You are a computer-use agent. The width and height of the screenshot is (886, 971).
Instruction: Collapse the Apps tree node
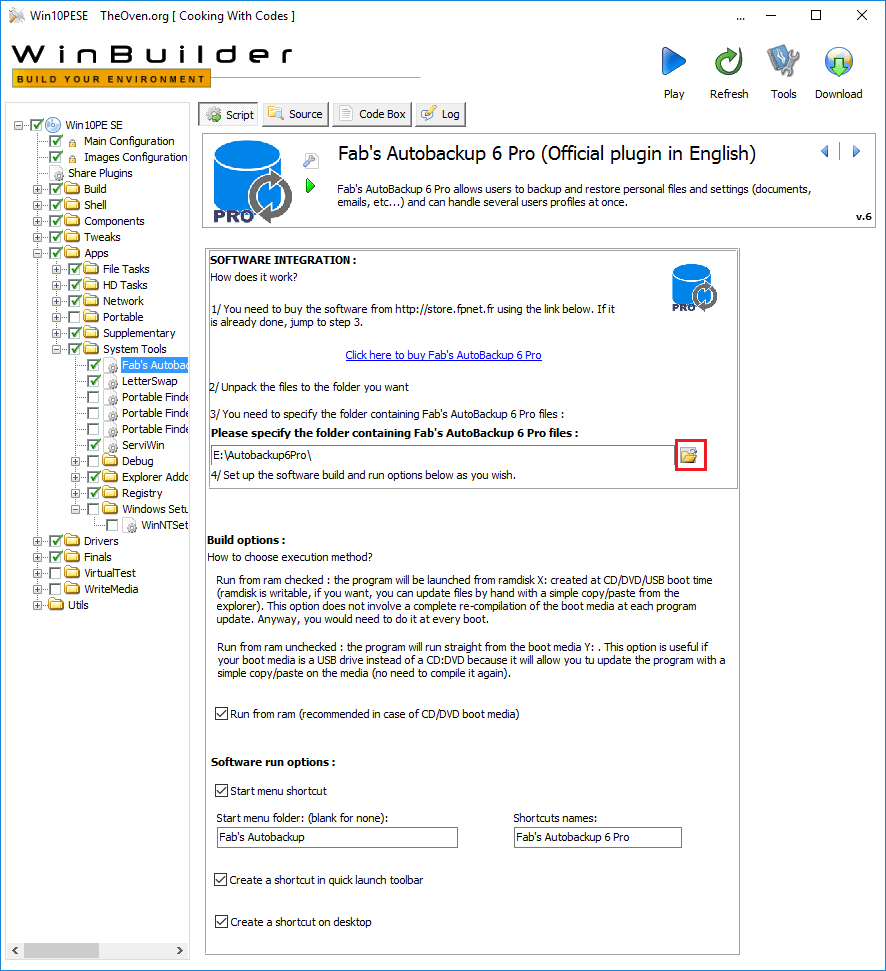click(38, 253)
